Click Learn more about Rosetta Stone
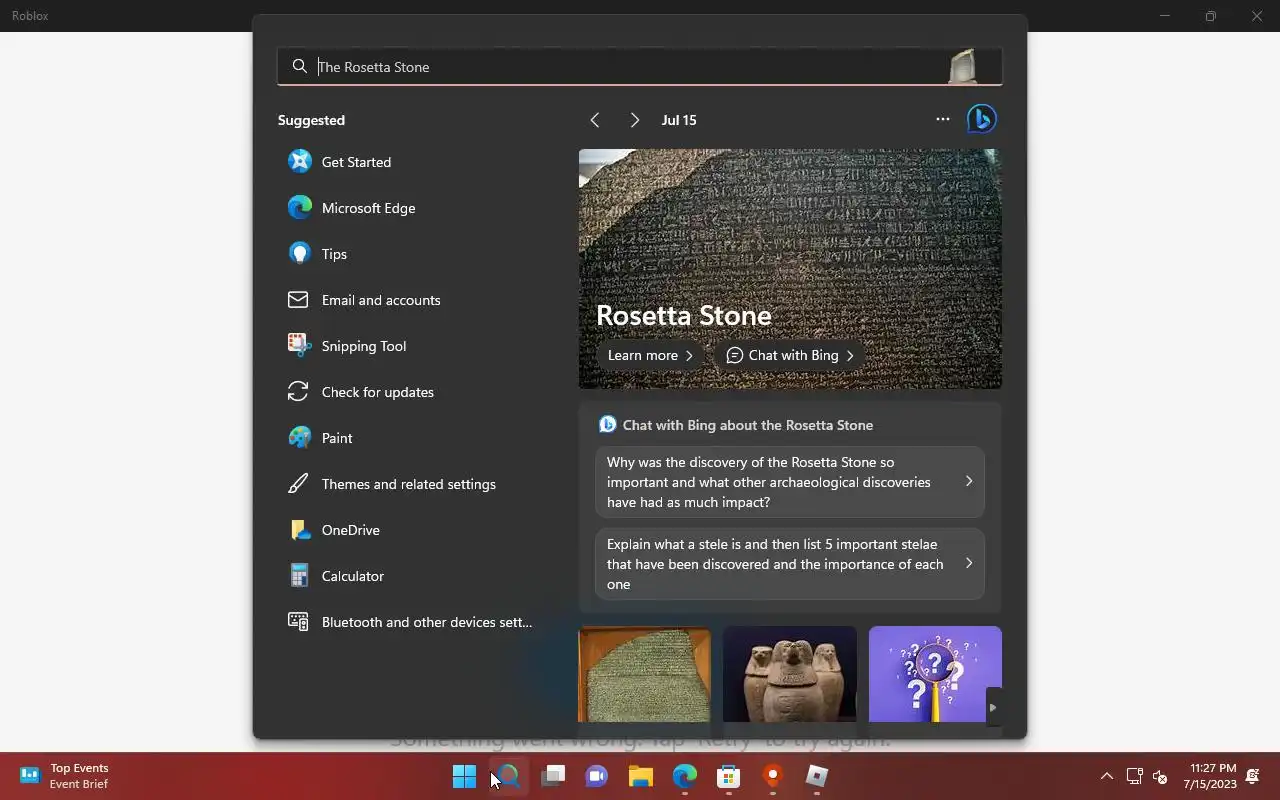Image resolution: width=1280 pixels, height=800 pixels. [x=650, y=355]
